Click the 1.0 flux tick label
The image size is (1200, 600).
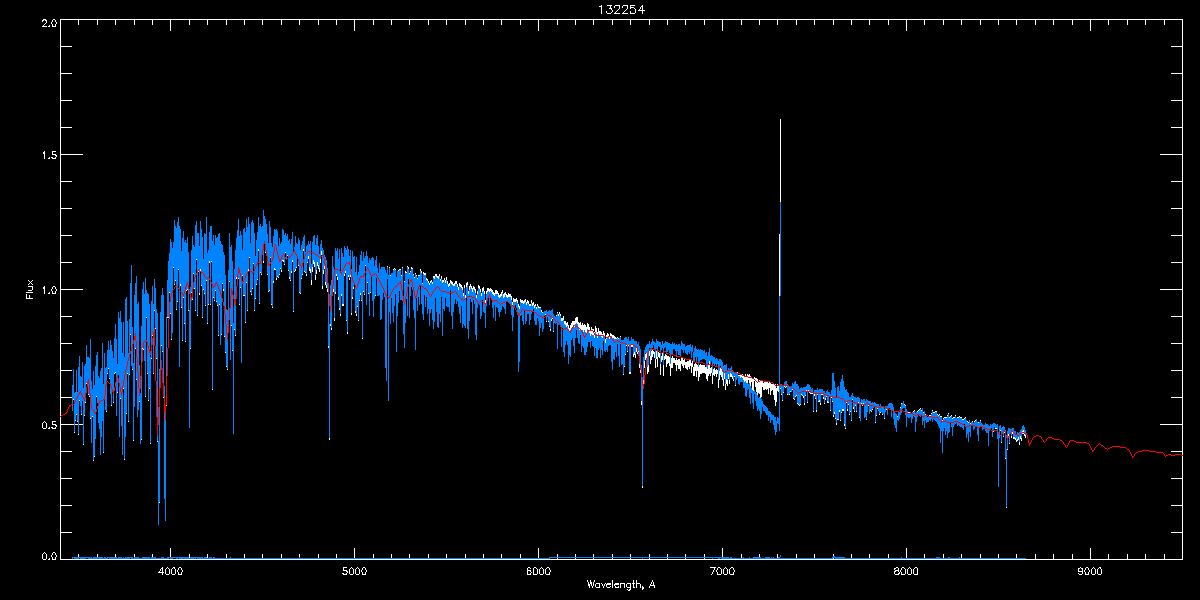(49, 290)
